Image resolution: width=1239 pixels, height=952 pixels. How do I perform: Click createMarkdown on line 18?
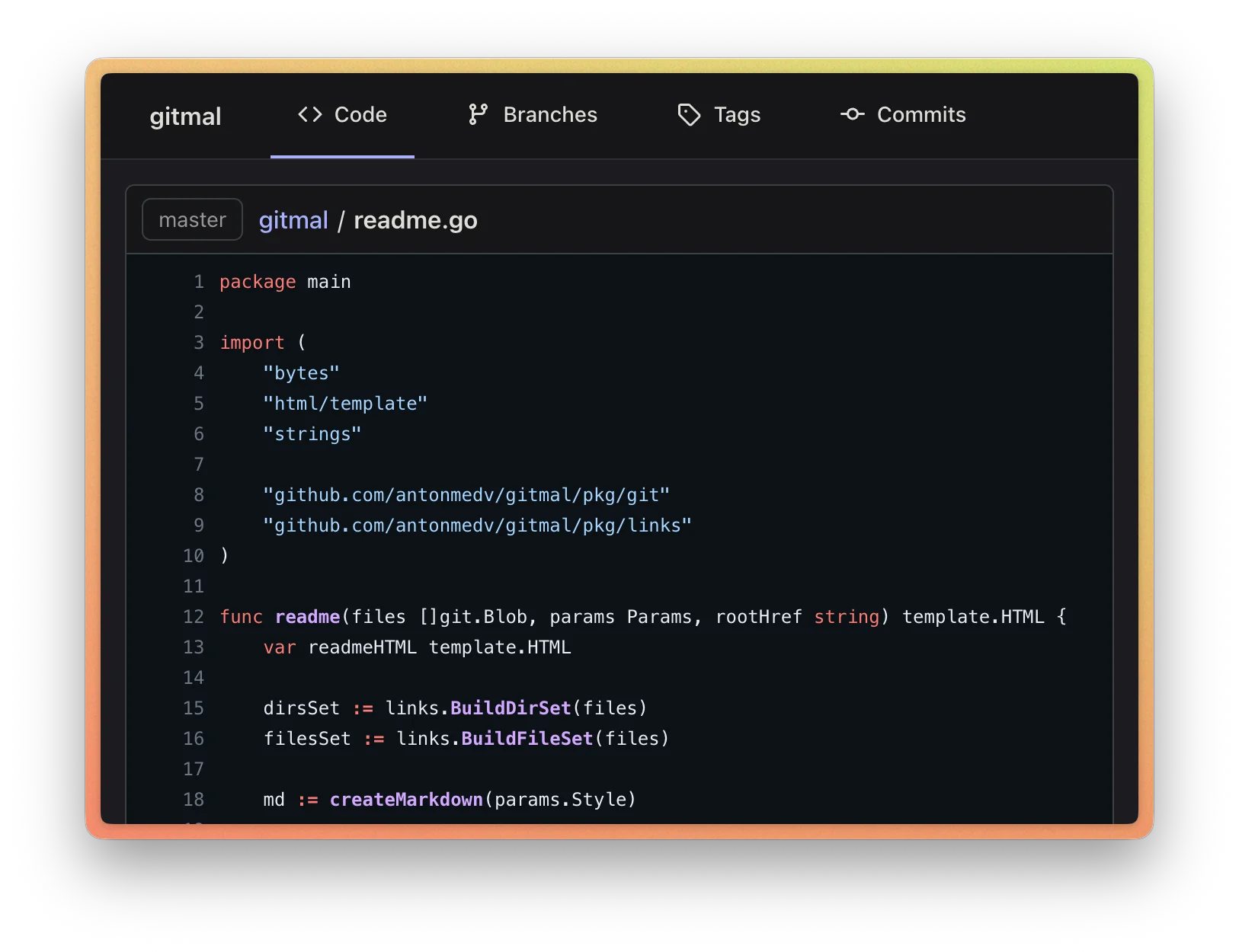click(406, 800)
